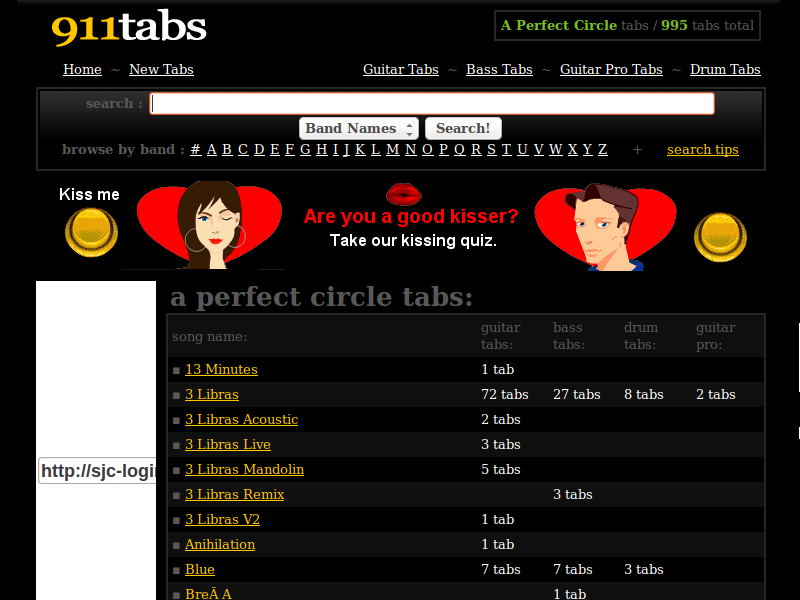Open the Drum Tabs section
The width and height of the screenshot is (800, 600).
(x=725, y=70)
